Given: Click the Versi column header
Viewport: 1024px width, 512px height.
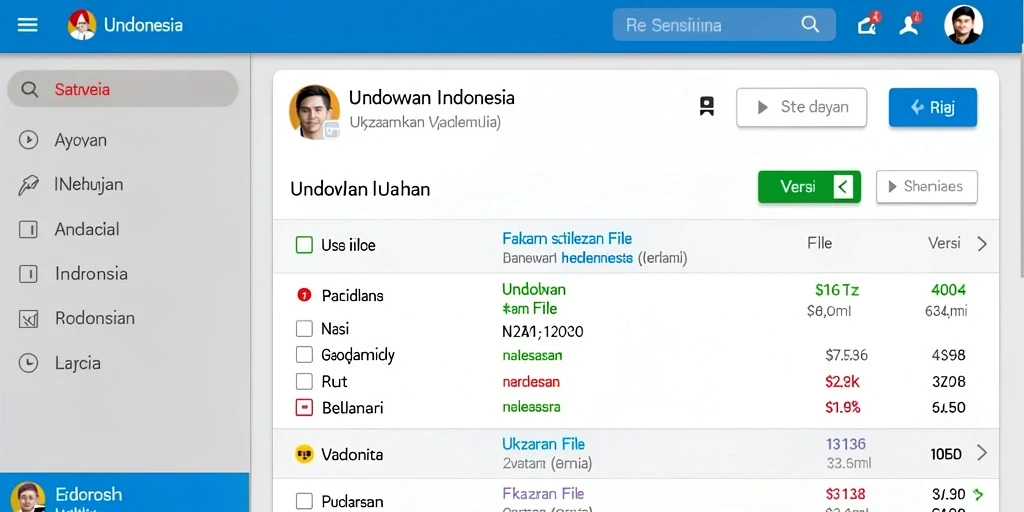Looking at the screenshot, I should 944,244.
